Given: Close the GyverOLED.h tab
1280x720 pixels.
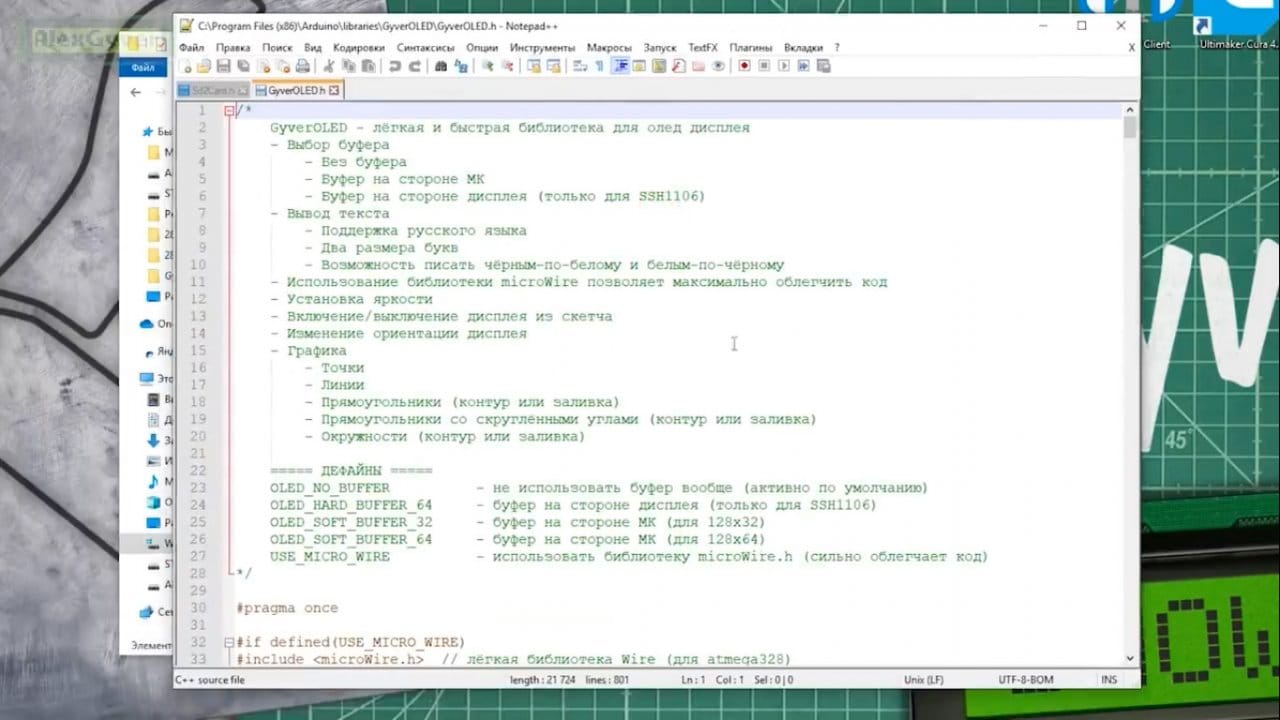Looking at the screenshot, I should pos(335,90).
